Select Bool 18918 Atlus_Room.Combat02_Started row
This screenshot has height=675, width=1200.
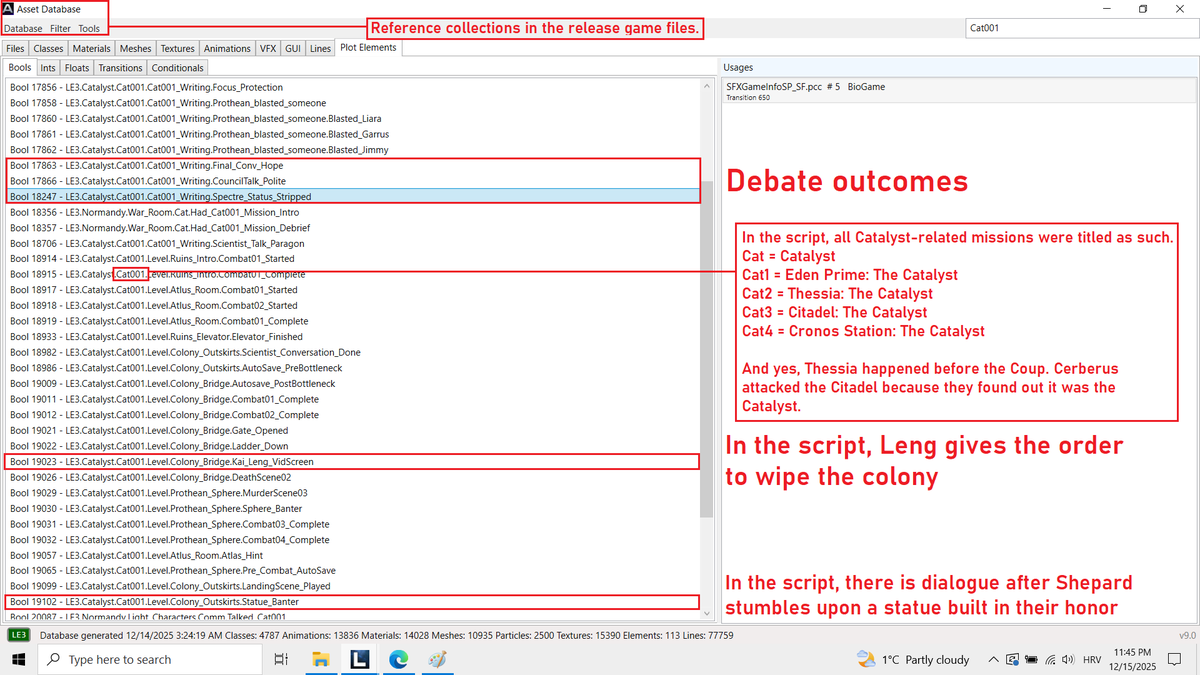(354, 305)
